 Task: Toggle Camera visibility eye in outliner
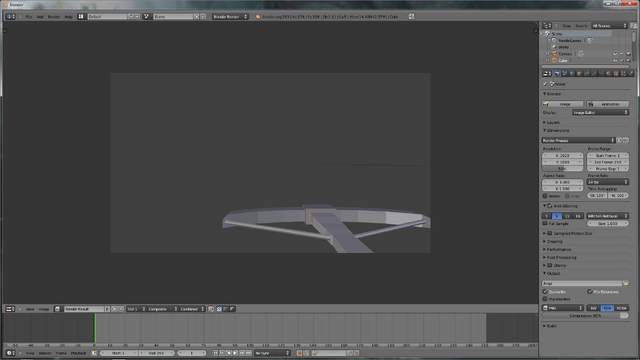615,54
